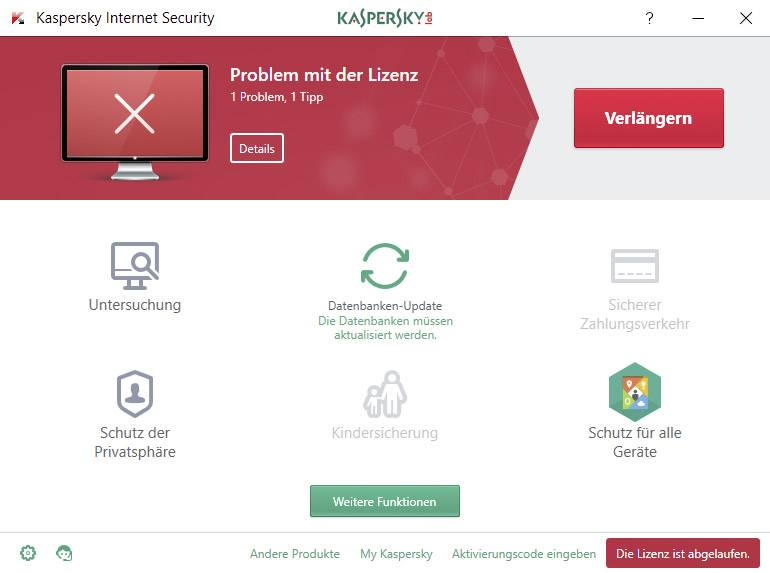Show license problem Details
The height and width of the screenshot is (573, 770).
click(257, 148)
